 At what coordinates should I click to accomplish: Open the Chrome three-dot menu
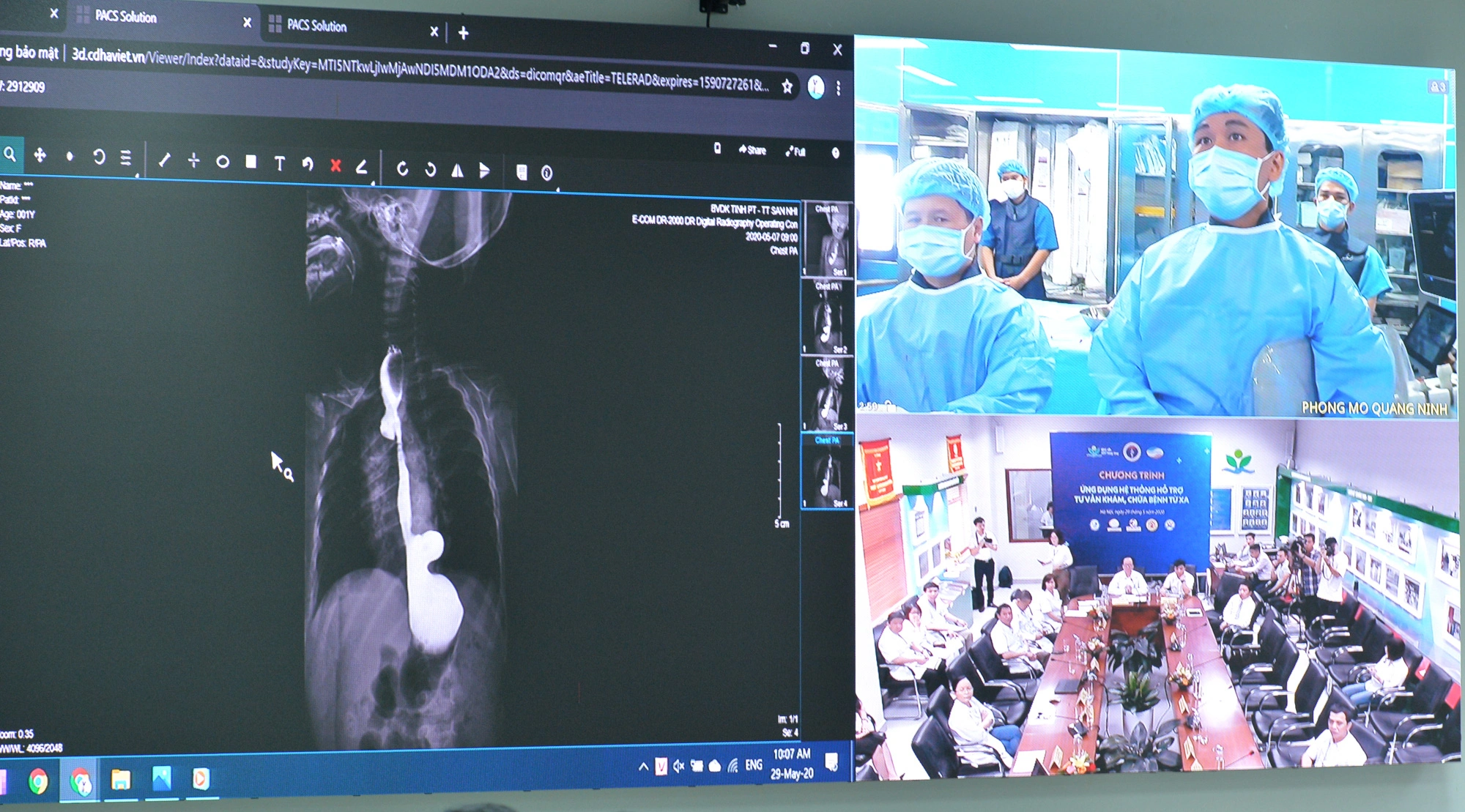click(x=838, y=86)
